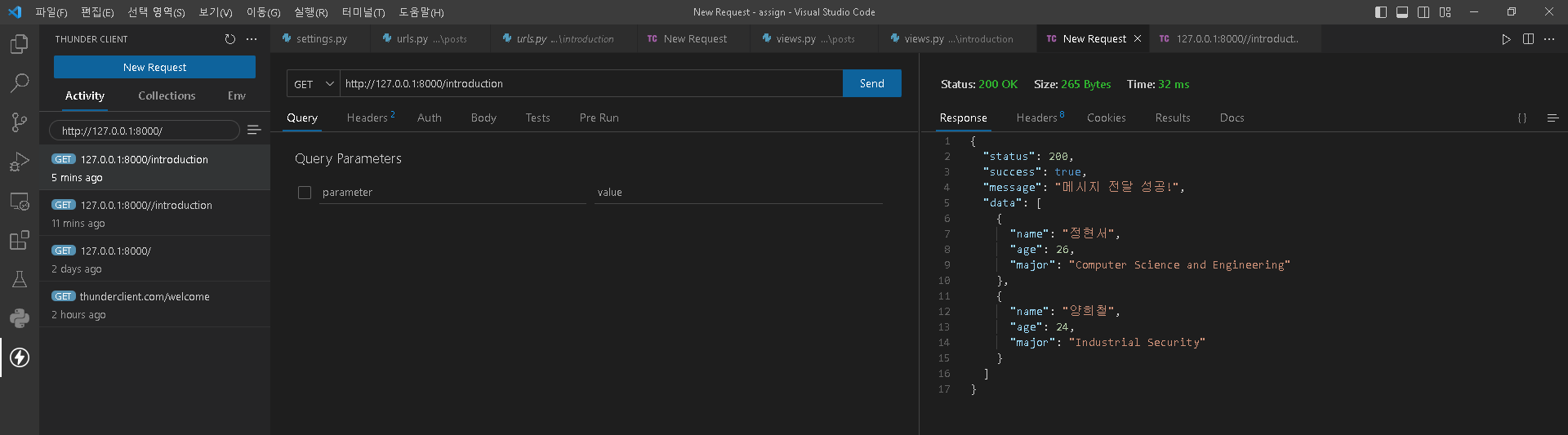Open thunderclient.com/welcome activity entry
The width and height of the screenshot is (1568, 435).
[x=154, y=304]
